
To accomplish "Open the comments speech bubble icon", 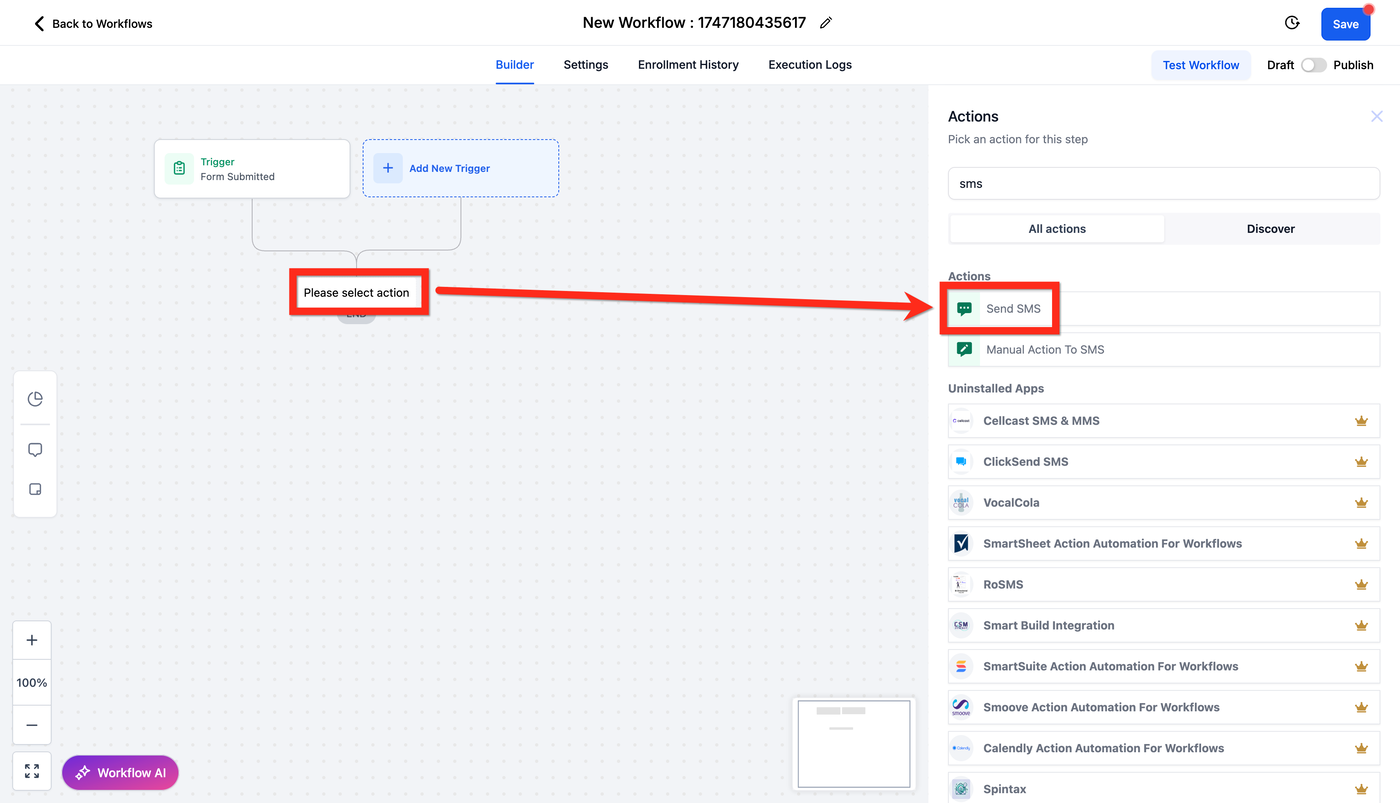I will point(35,450).
